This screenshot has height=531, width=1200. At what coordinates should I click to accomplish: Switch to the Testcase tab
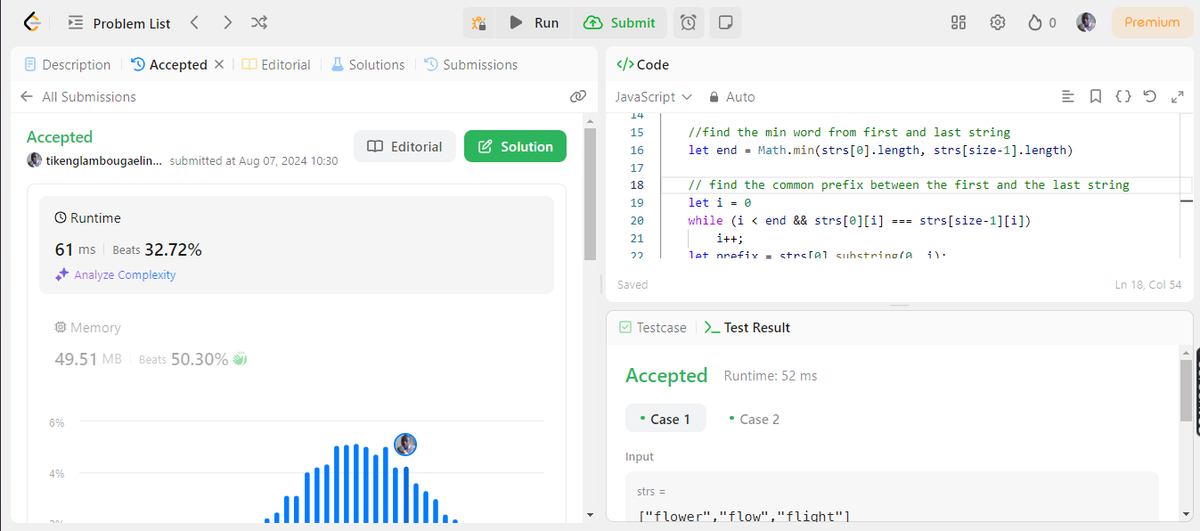[x=653, y=327]
